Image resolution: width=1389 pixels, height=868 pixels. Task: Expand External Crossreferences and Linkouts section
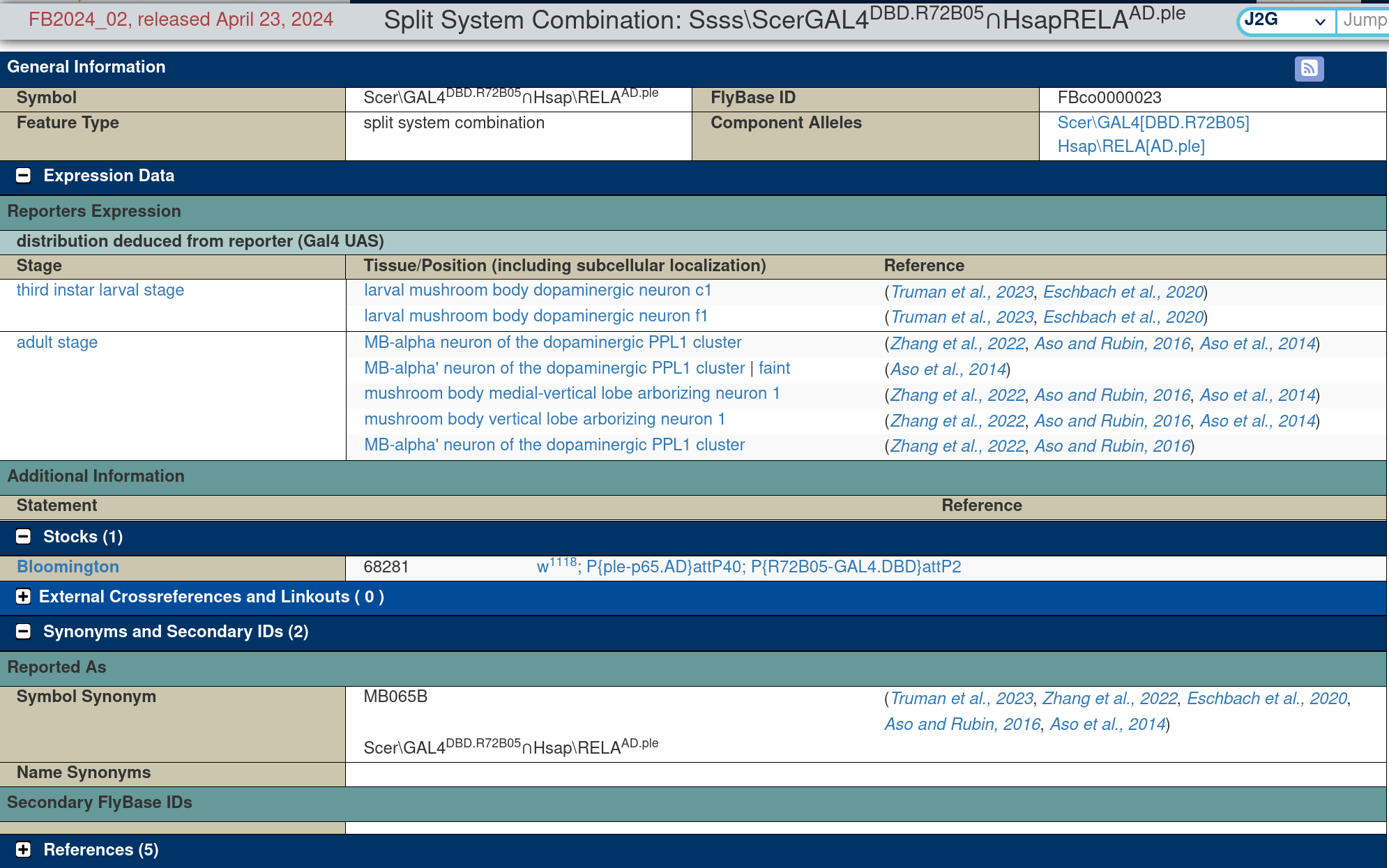pyautogui.click(x=23, y=597)
